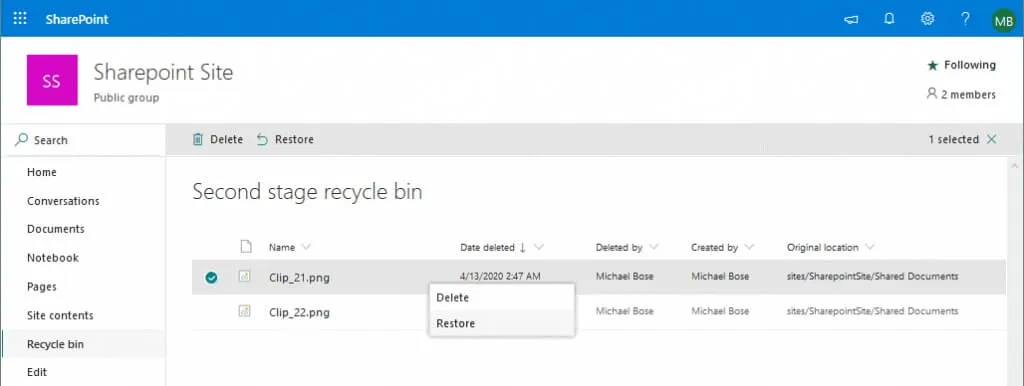This screenshot has height=386, width=1024.
Task: Open the settings gear
Action: [x=927, y=18]
